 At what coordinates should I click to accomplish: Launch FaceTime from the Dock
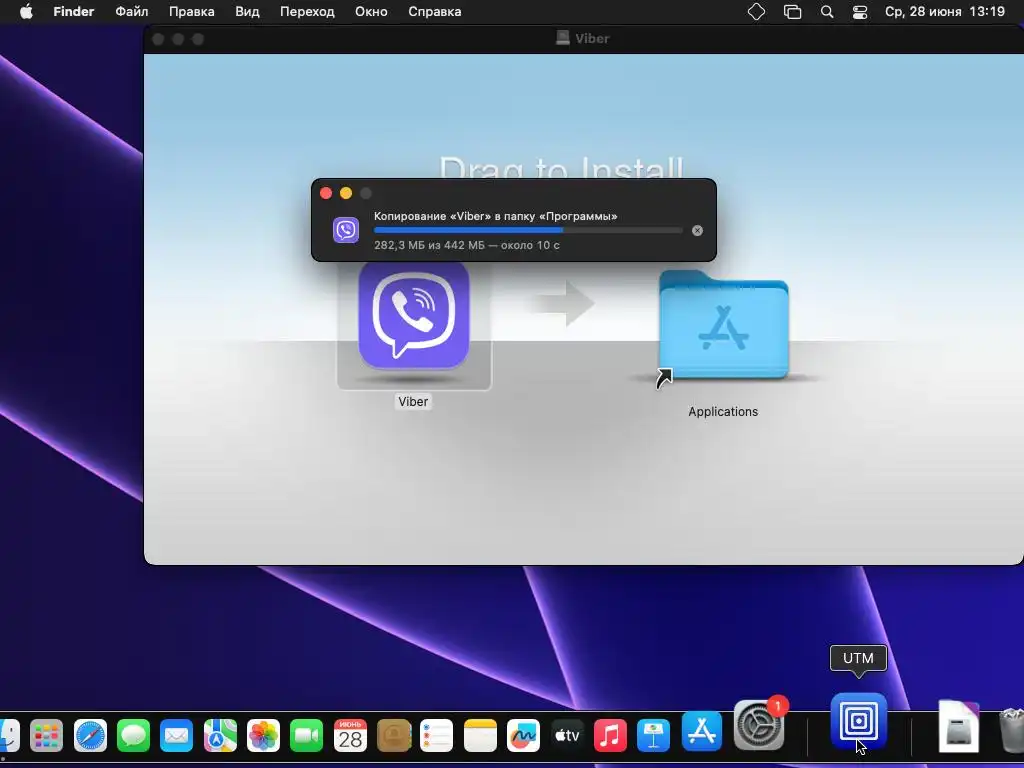306,737
